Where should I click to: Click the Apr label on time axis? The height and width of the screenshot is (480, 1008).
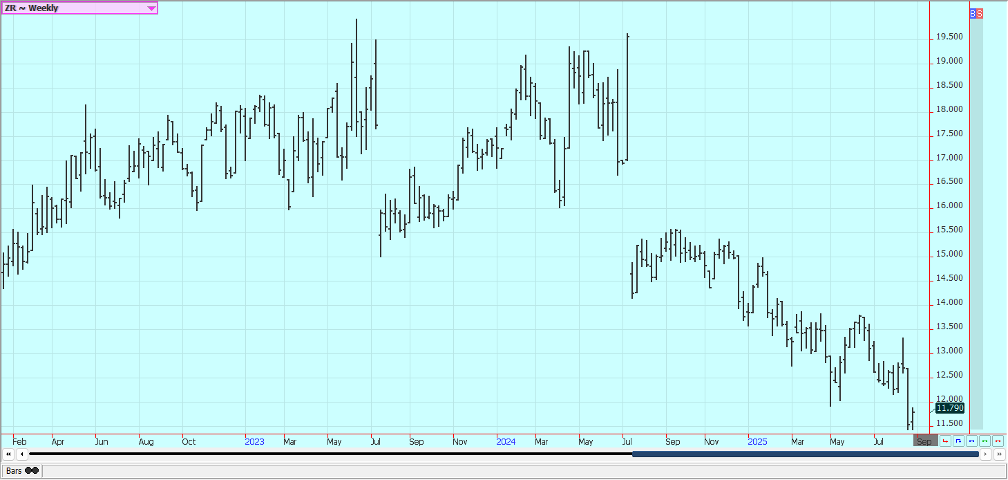coord(58,442)
